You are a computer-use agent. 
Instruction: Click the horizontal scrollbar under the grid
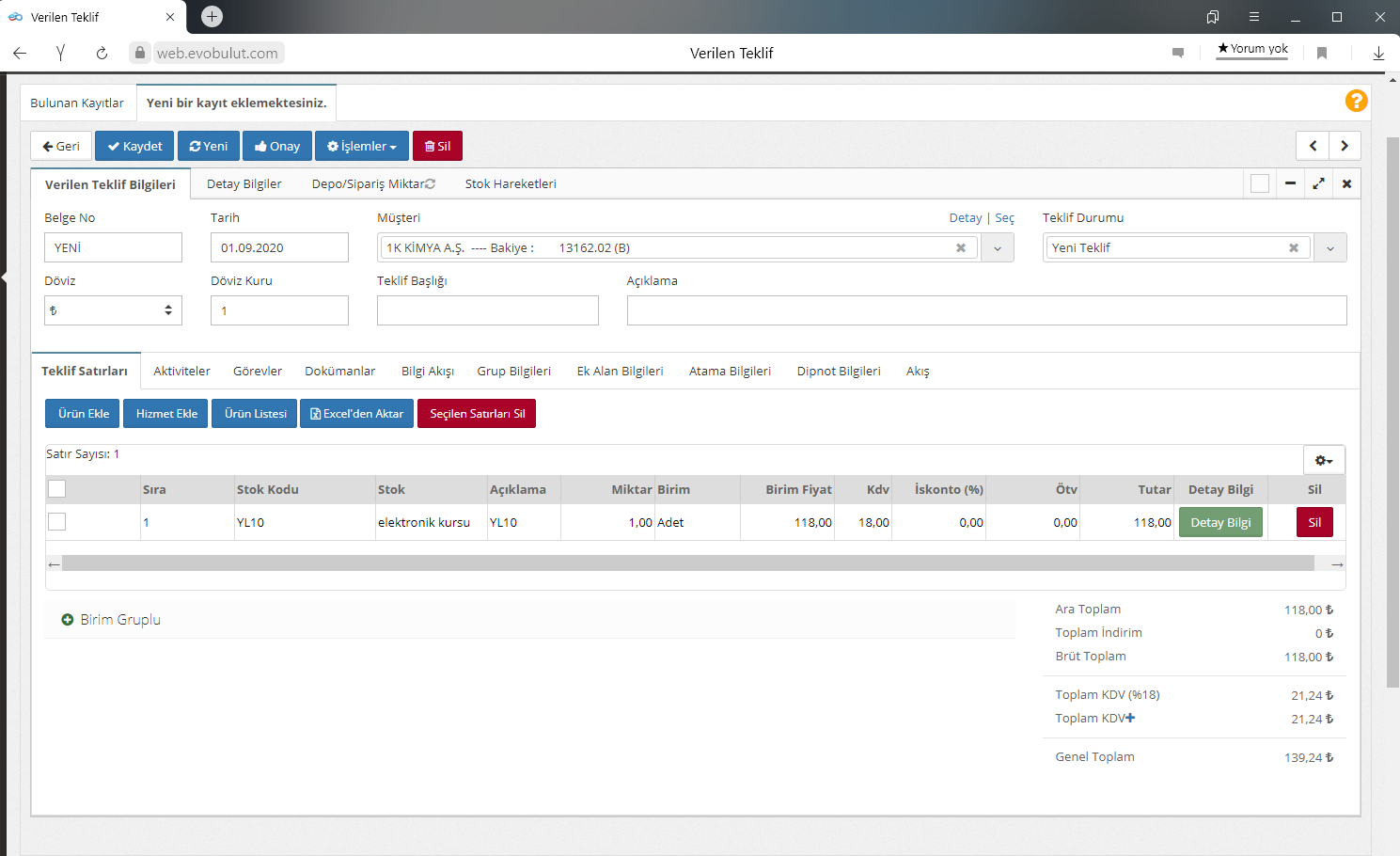(x=686, y=563)
